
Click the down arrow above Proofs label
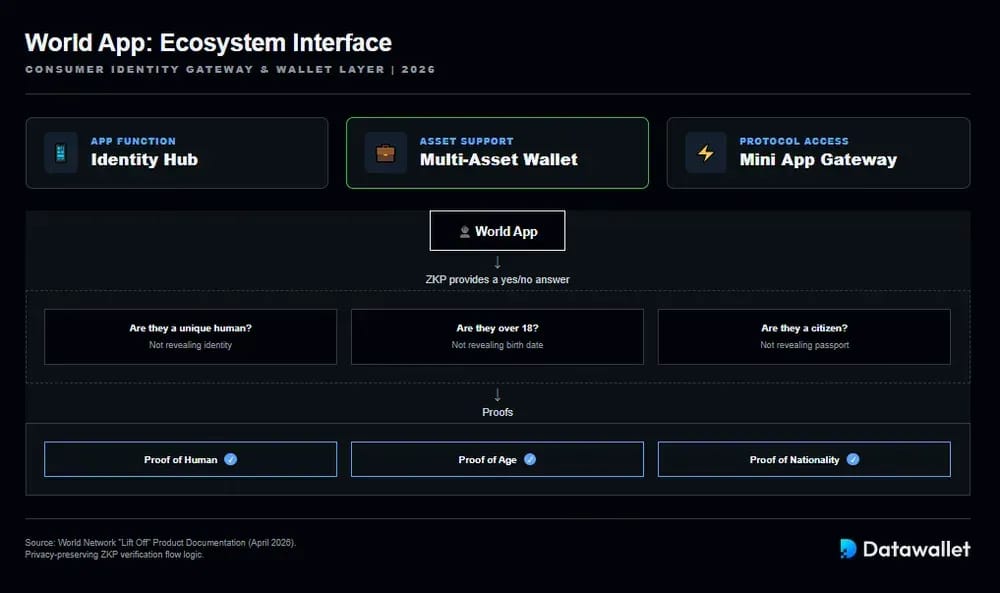[x=497, y=395]
